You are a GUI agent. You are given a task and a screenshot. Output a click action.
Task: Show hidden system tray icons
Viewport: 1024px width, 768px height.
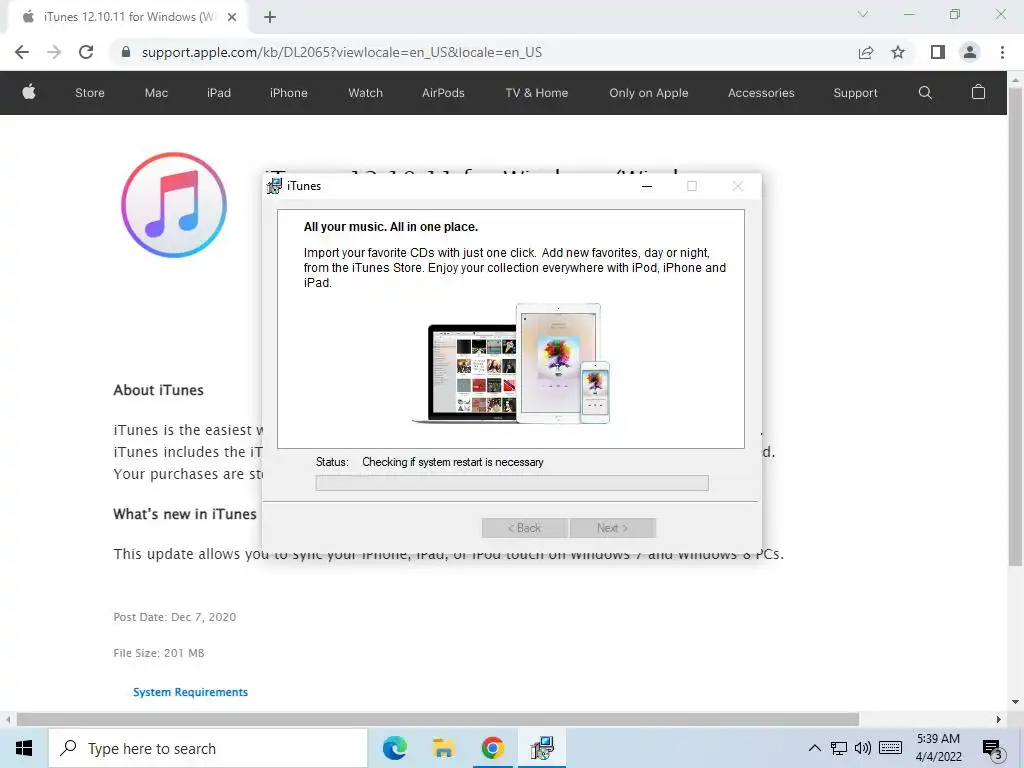coord(814,748)
